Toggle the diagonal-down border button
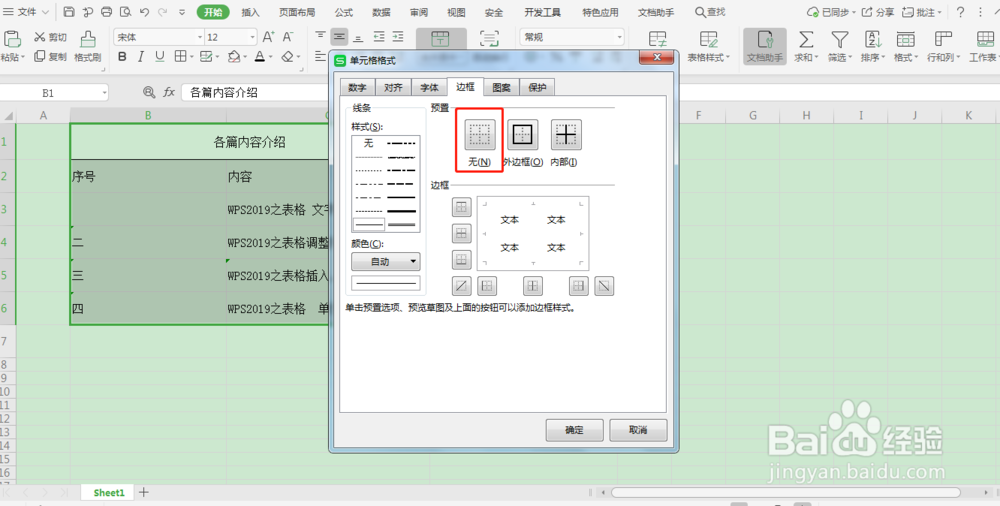The height and width of the screenshot is (506, 1000). [604, 286]
